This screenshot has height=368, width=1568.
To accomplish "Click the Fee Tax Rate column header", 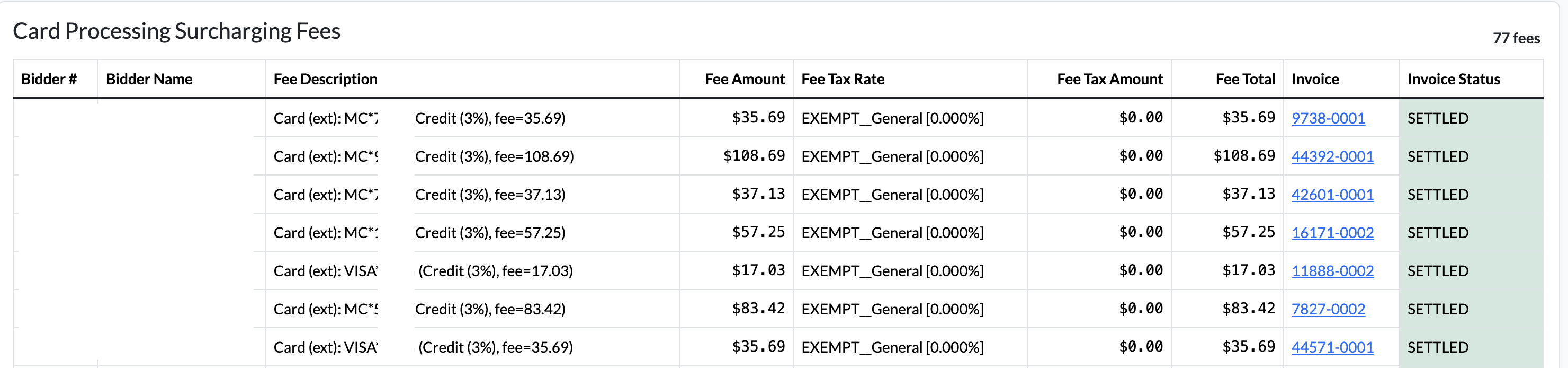I will [x=843, y=79].
